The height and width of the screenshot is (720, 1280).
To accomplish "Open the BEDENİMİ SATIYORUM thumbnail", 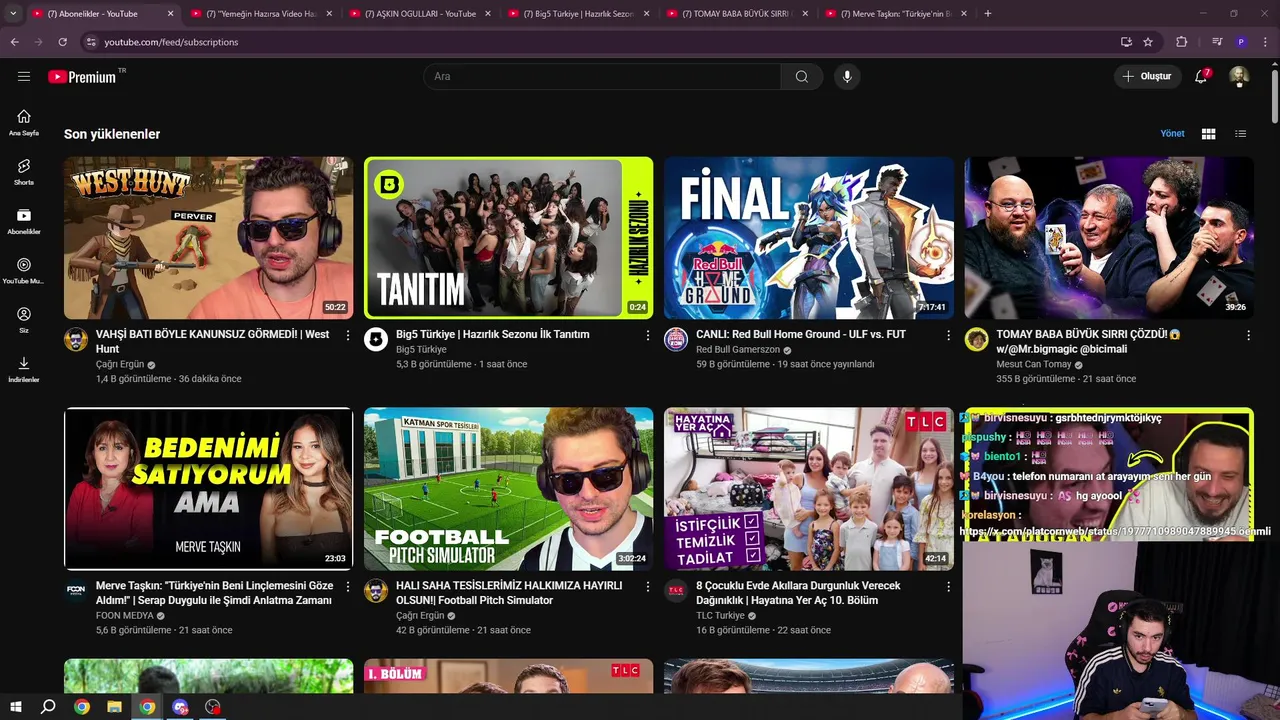I will 208,489.
